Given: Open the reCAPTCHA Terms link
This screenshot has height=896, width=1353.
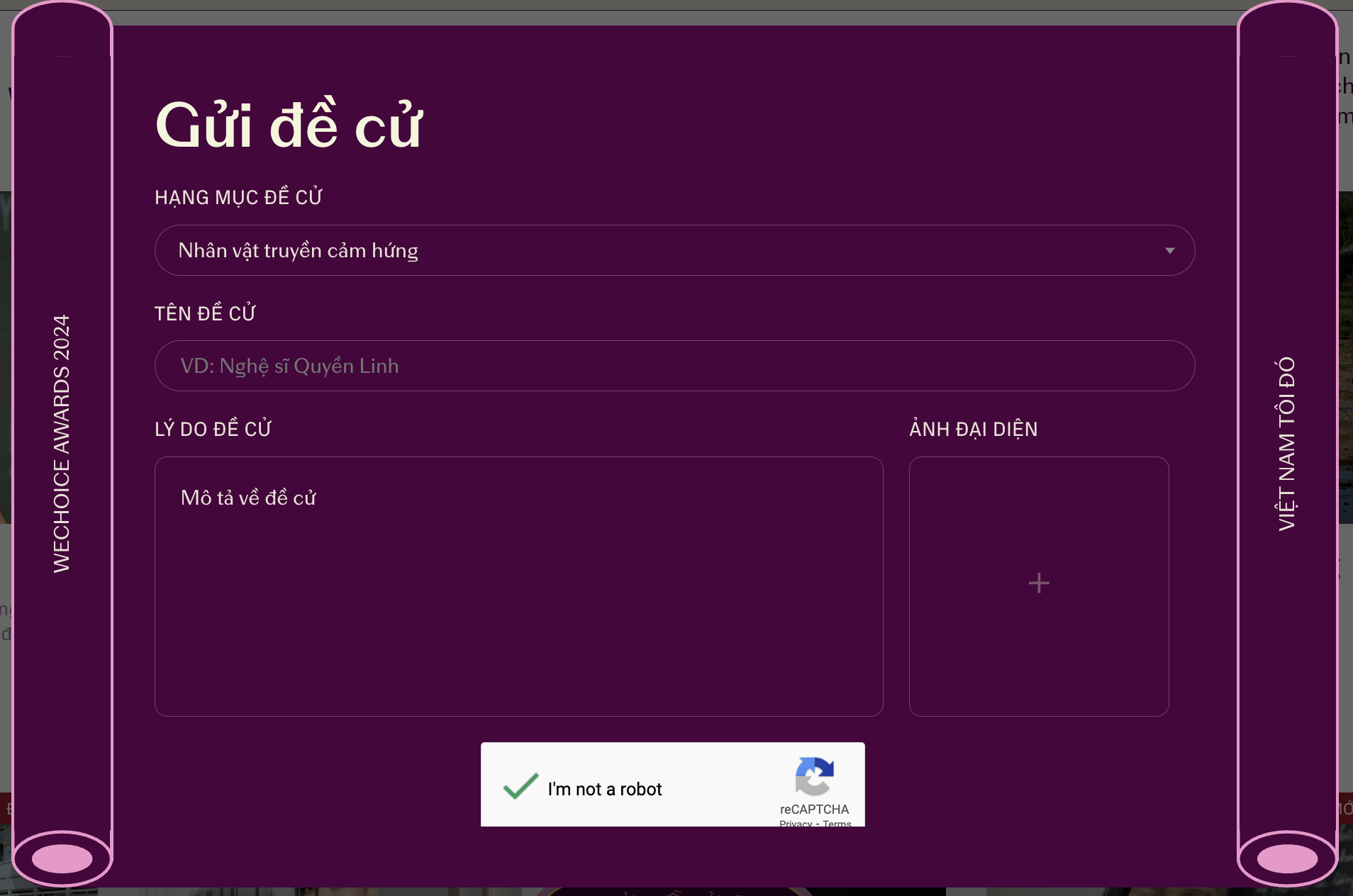Looking at the screenshot, I should pos(837,823).
